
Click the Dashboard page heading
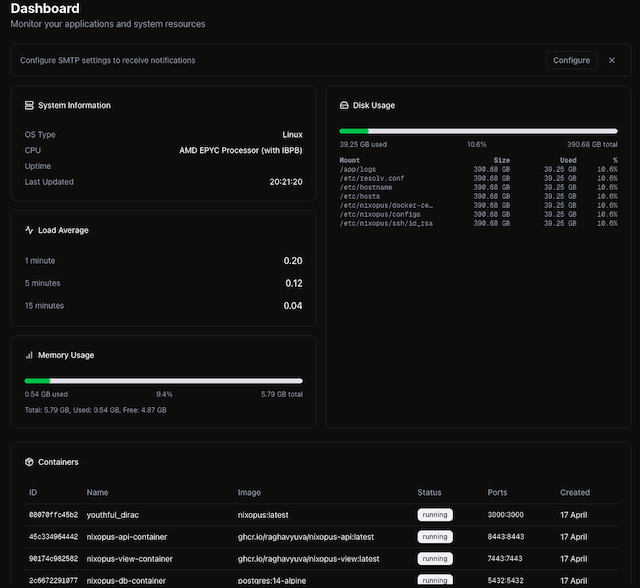click(45, 9)
